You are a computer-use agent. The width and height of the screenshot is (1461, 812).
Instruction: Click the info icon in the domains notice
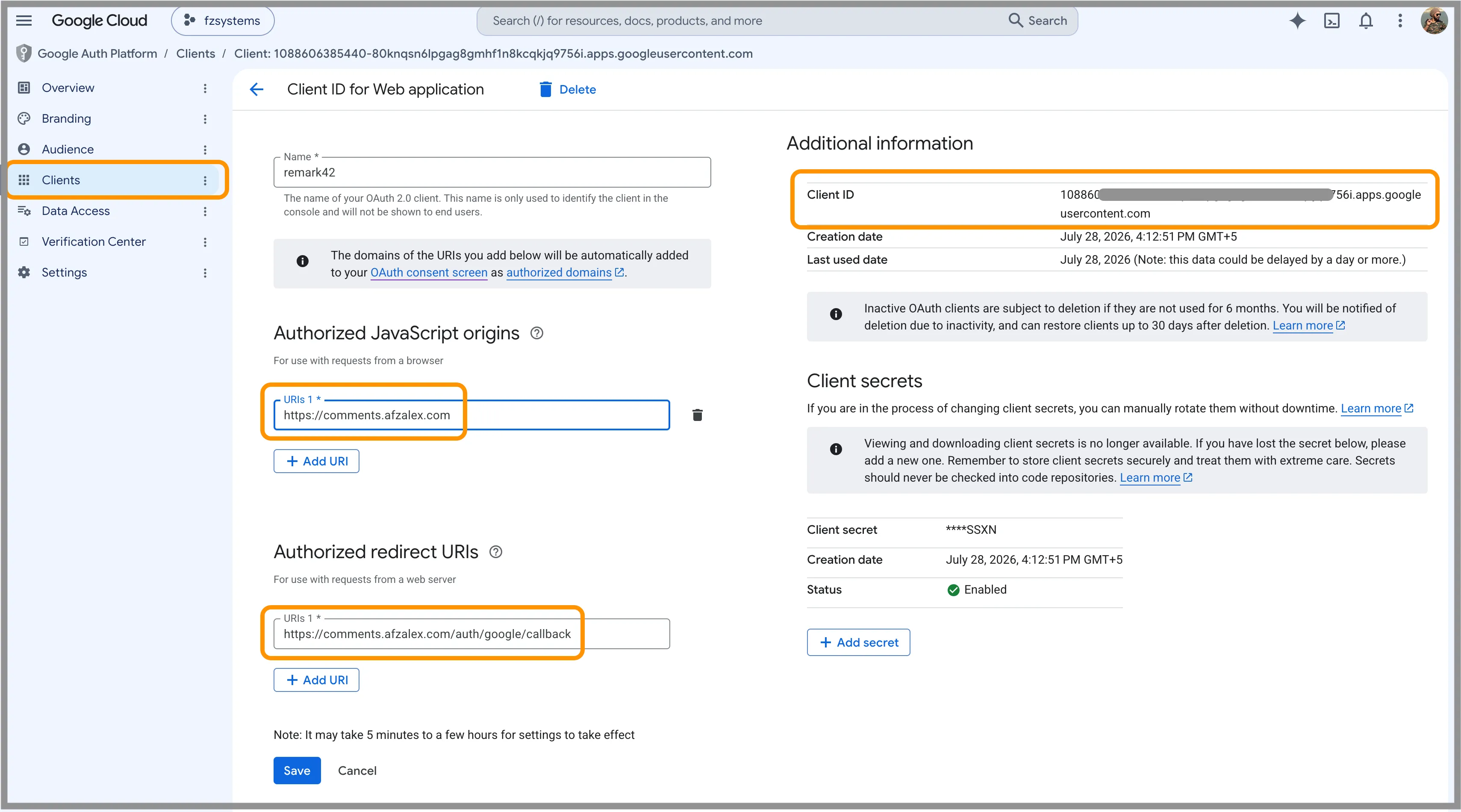coord(303,261)
